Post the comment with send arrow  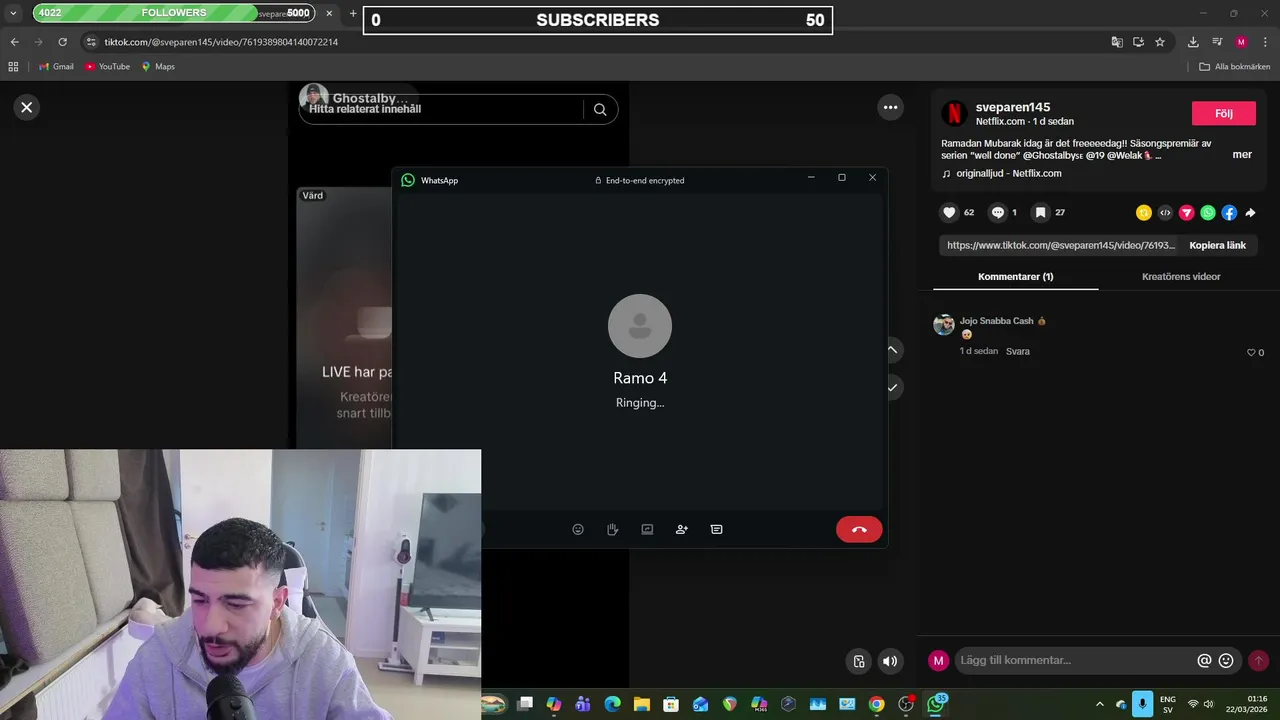click(1258, 661)
